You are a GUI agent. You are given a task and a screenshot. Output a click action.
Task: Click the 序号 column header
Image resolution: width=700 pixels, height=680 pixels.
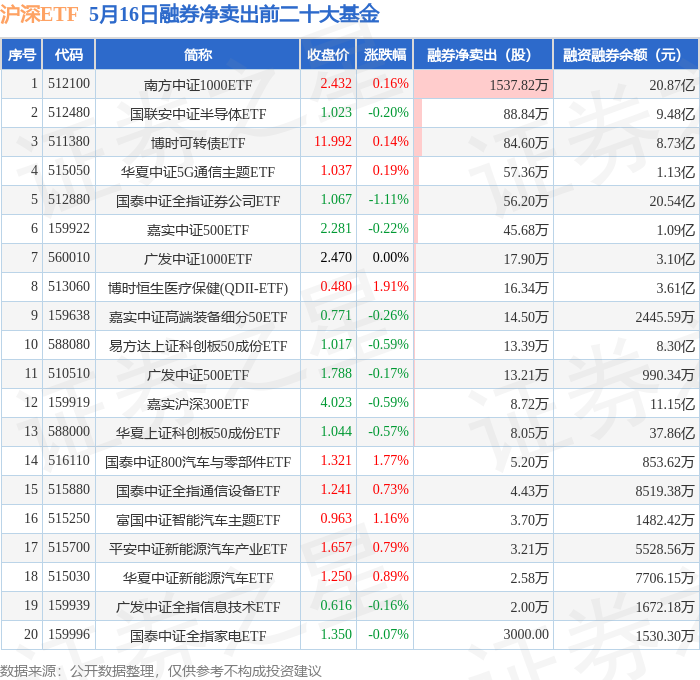(21, 54)
